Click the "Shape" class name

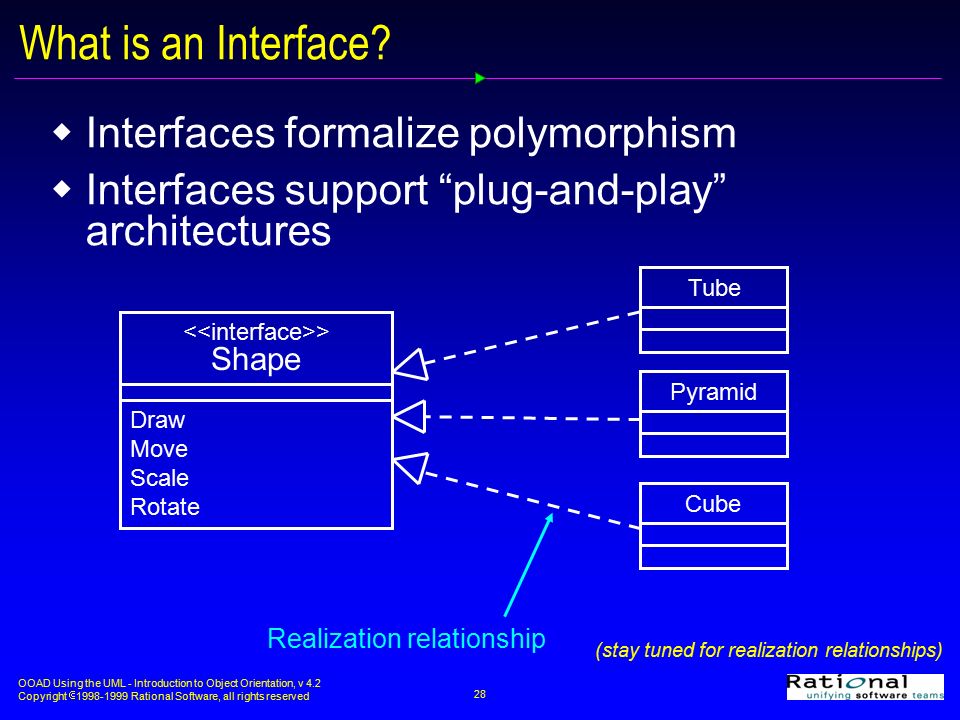256,359
